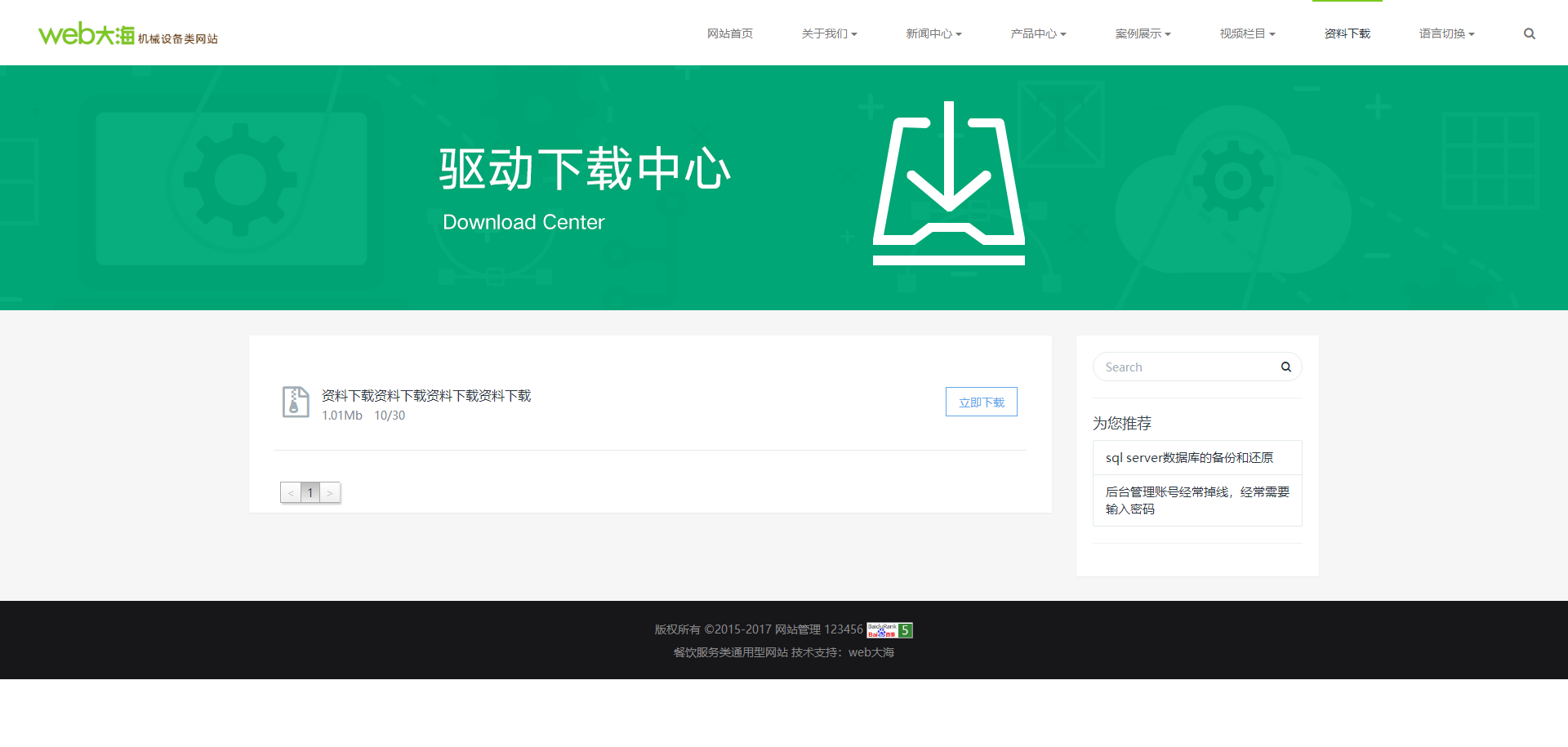Screen dimensions: 1568x747
Task: Click the large download icon in banner
Action: tap(949, 183)
